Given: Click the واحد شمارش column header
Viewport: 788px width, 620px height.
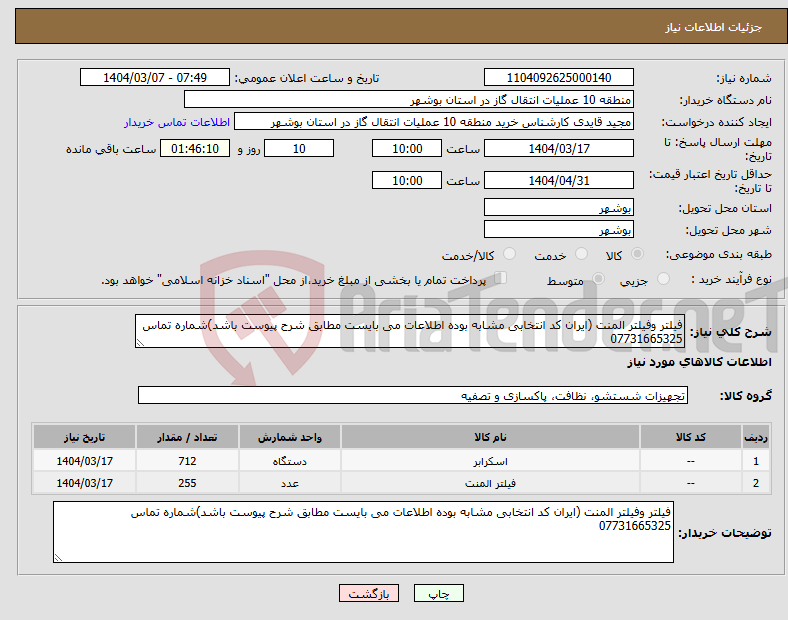Looking at the screenshot, I should (x=289, y=437).
